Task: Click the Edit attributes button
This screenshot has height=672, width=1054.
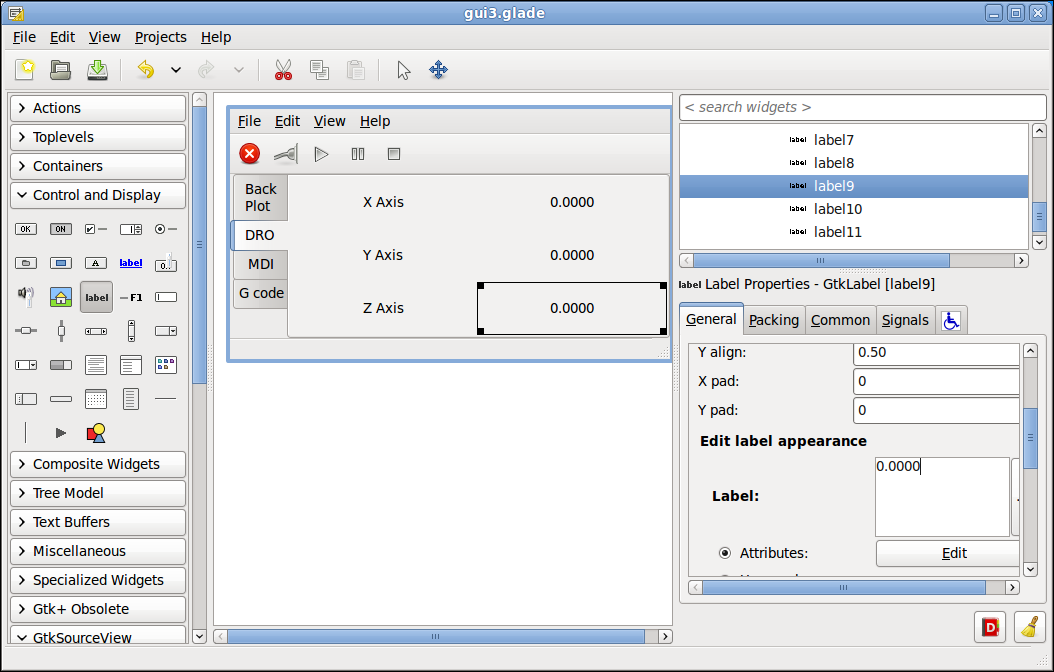Action: [x=950, y=553]
